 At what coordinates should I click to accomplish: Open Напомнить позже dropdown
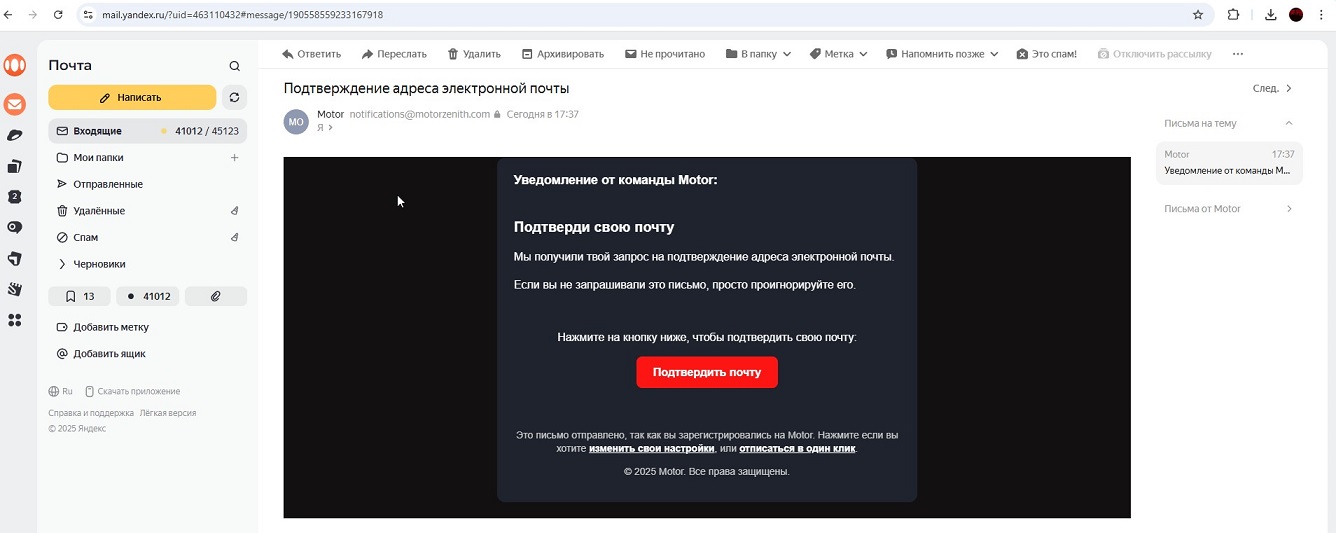(942, 54)
